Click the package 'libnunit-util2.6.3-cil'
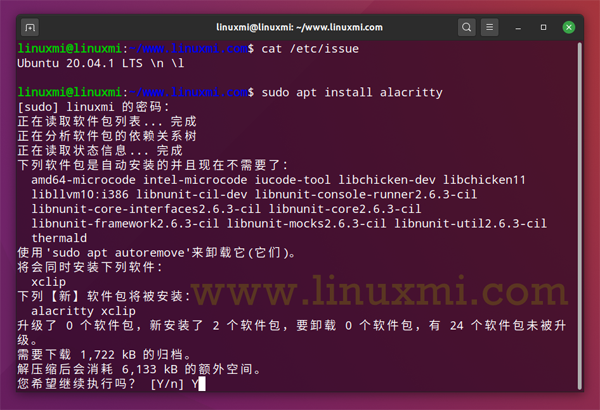Screen dimensions: 600x410 470,223
